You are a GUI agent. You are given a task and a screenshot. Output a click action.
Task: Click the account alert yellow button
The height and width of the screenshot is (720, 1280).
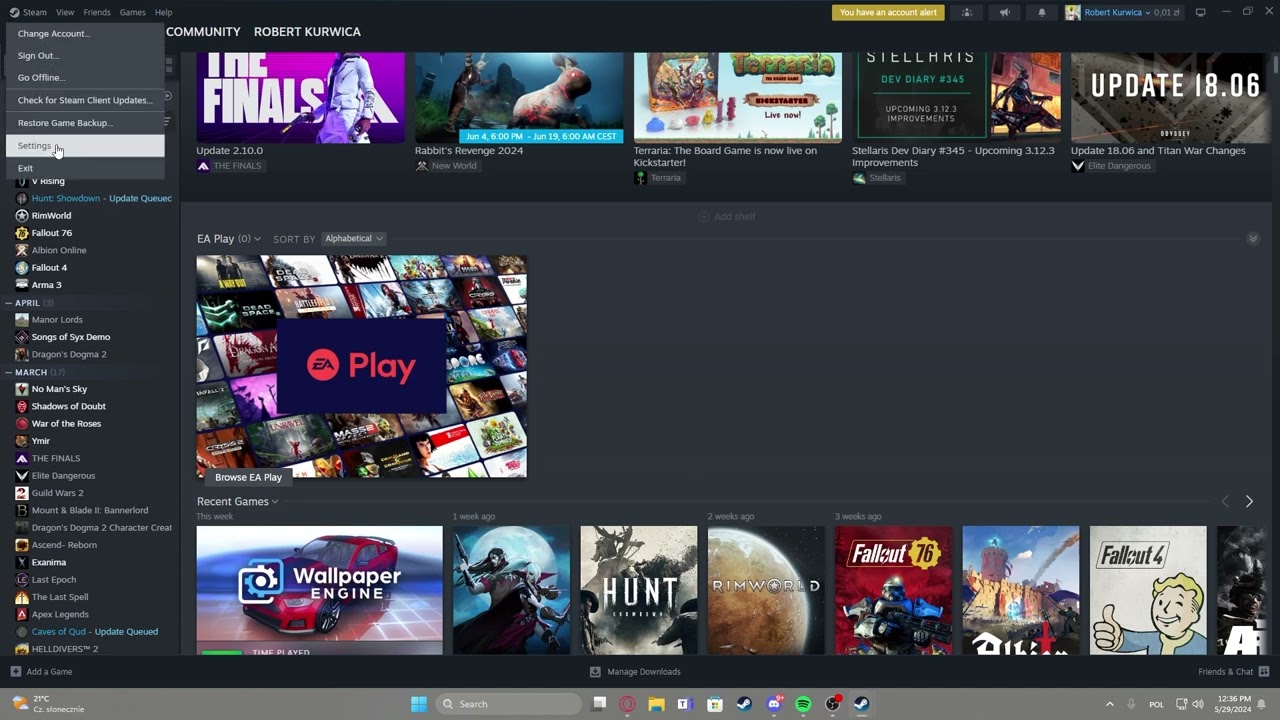[887, 12]
